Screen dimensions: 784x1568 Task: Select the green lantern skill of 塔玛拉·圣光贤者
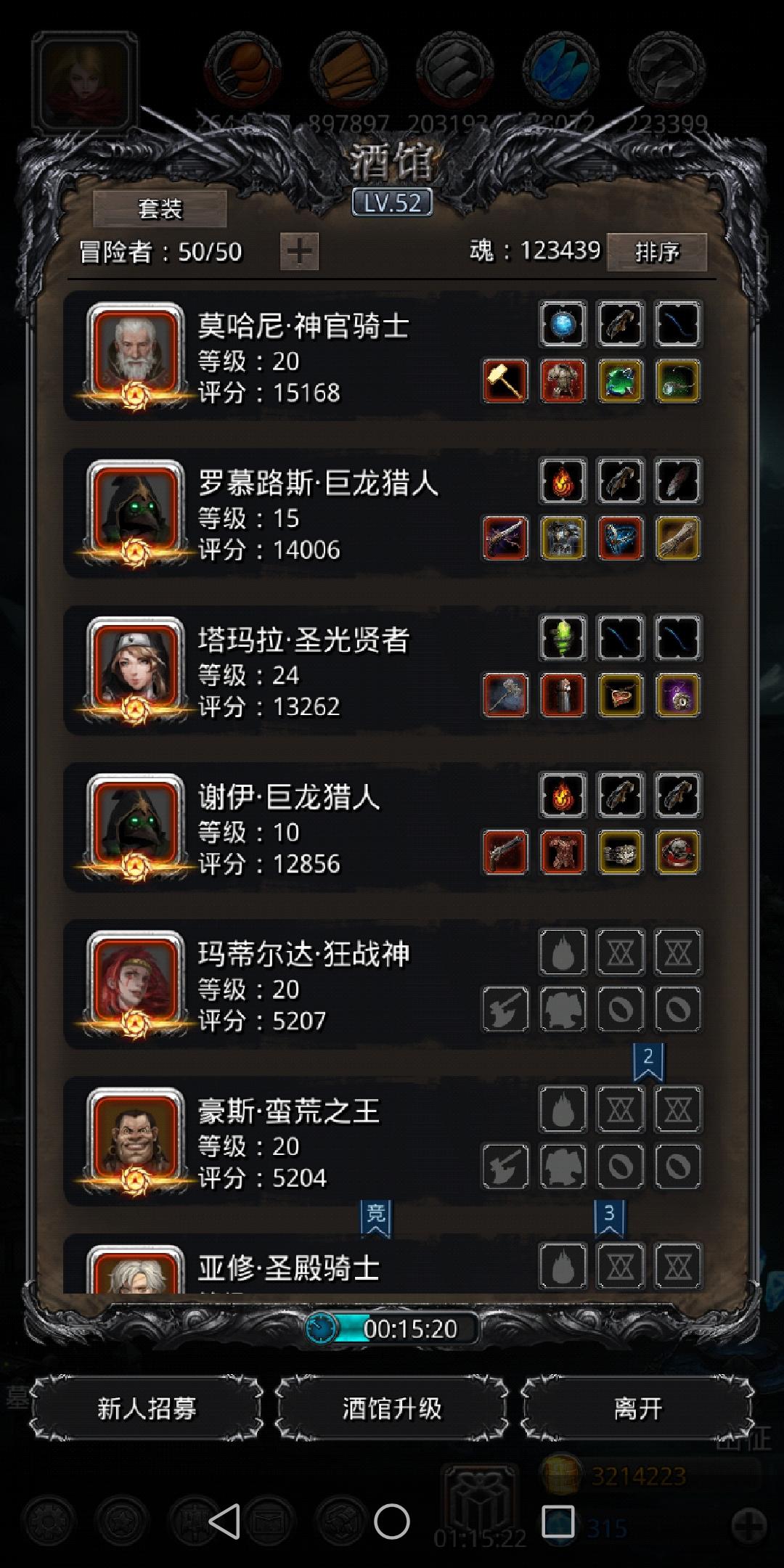pos(563,637)
